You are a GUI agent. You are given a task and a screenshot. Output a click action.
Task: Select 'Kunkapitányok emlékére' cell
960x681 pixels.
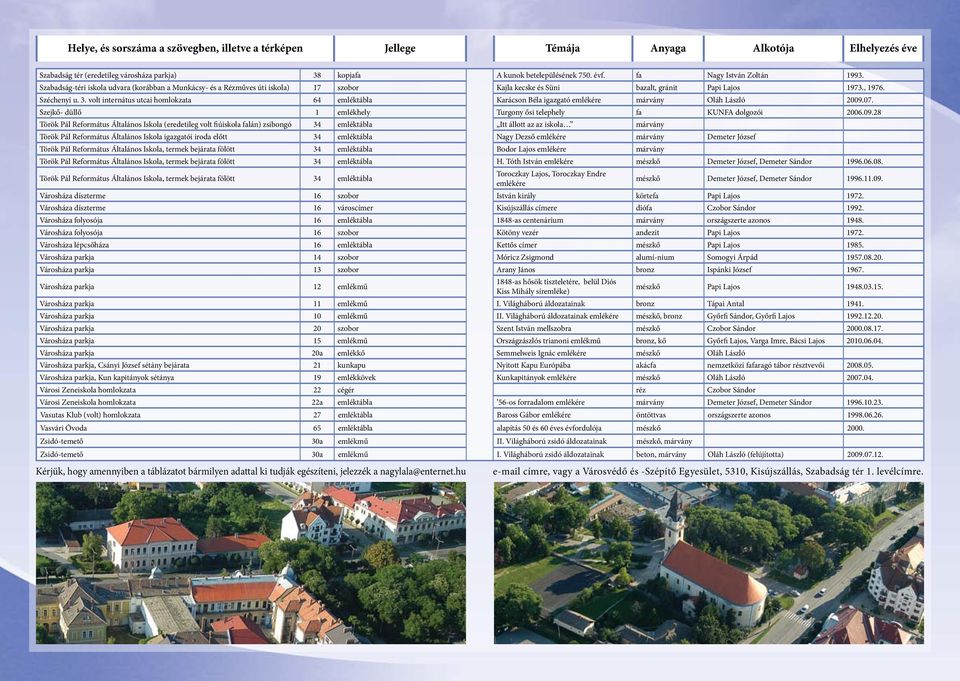[x=563, y=378]
